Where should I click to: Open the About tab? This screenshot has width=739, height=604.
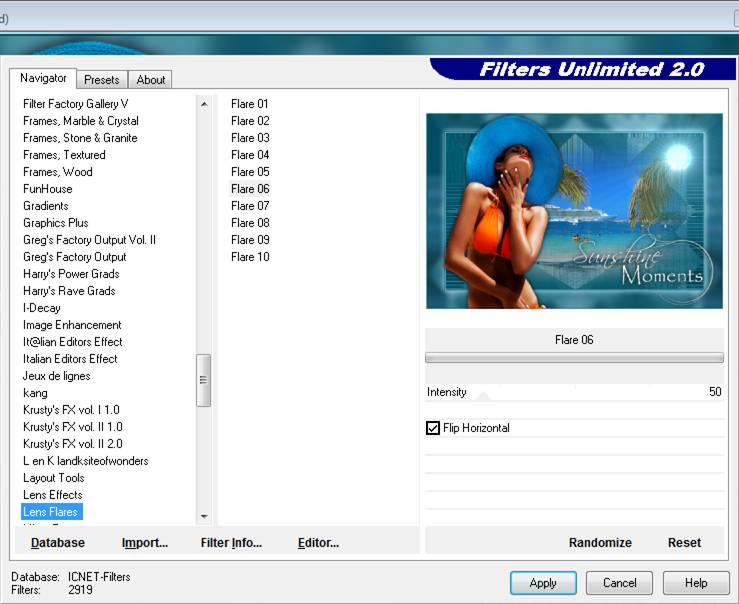pos(151,80)
